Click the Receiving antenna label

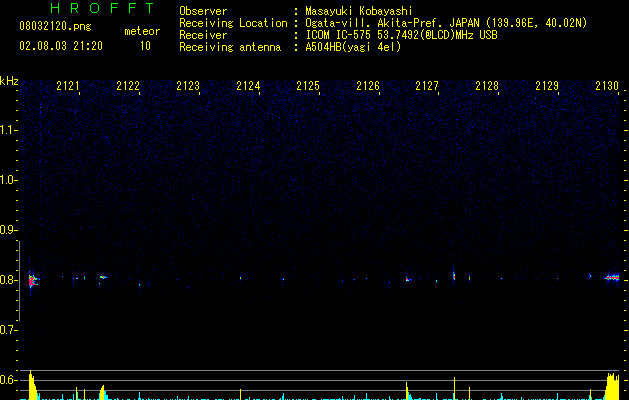(230, 47)
